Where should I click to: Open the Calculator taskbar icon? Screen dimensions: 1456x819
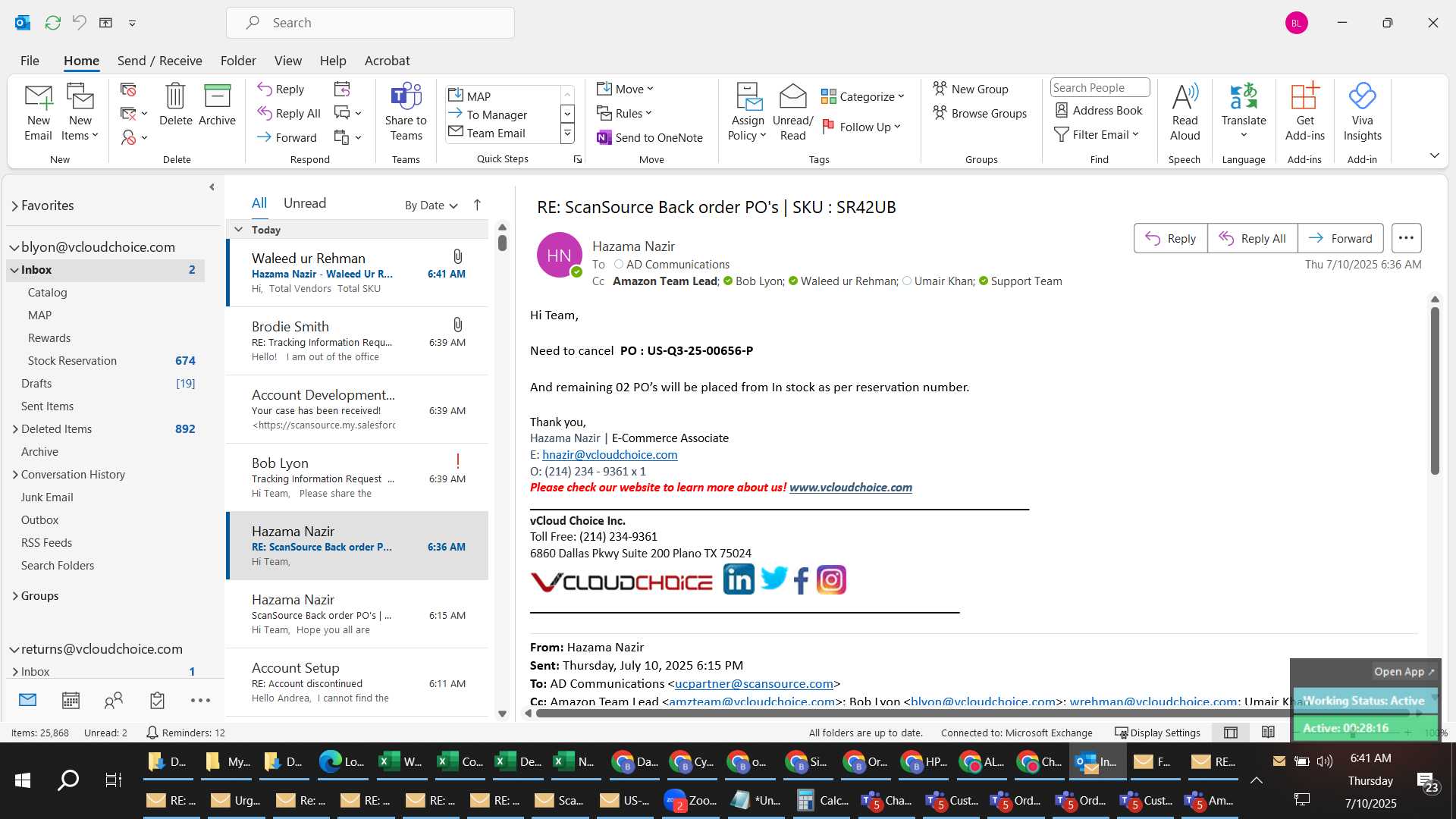point(823,801)
